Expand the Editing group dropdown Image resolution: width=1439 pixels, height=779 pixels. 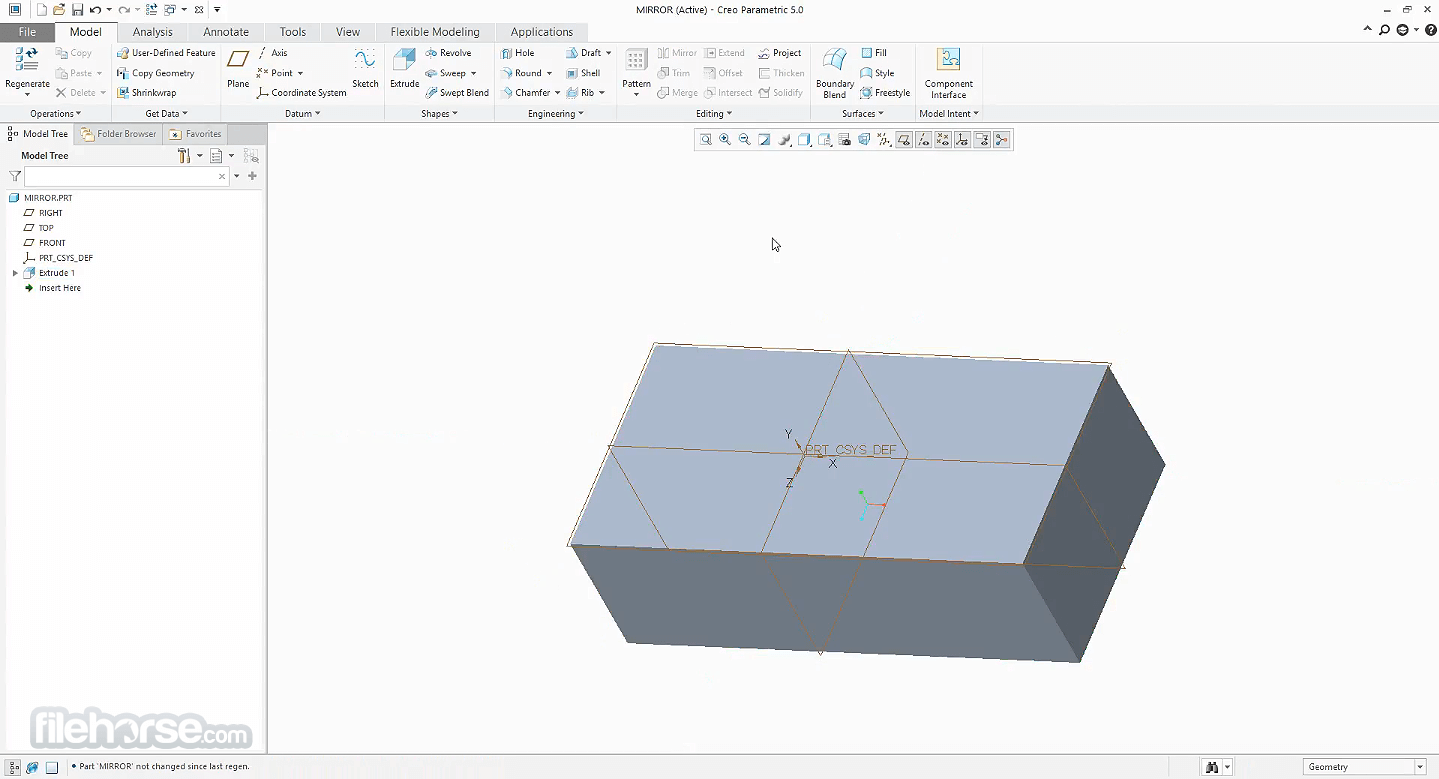click(714, 114)
